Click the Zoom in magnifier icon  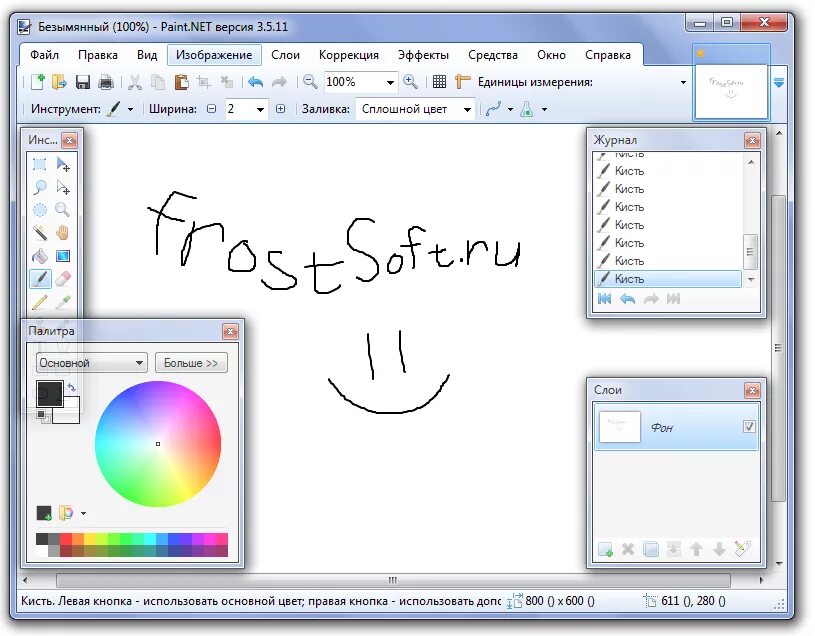410,82
